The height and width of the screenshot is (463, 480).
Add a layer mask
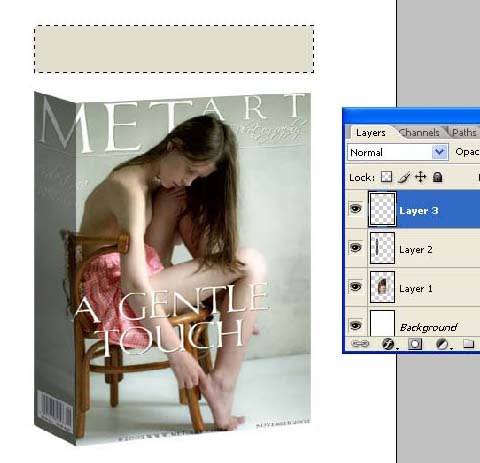click(x=415, y=344)
